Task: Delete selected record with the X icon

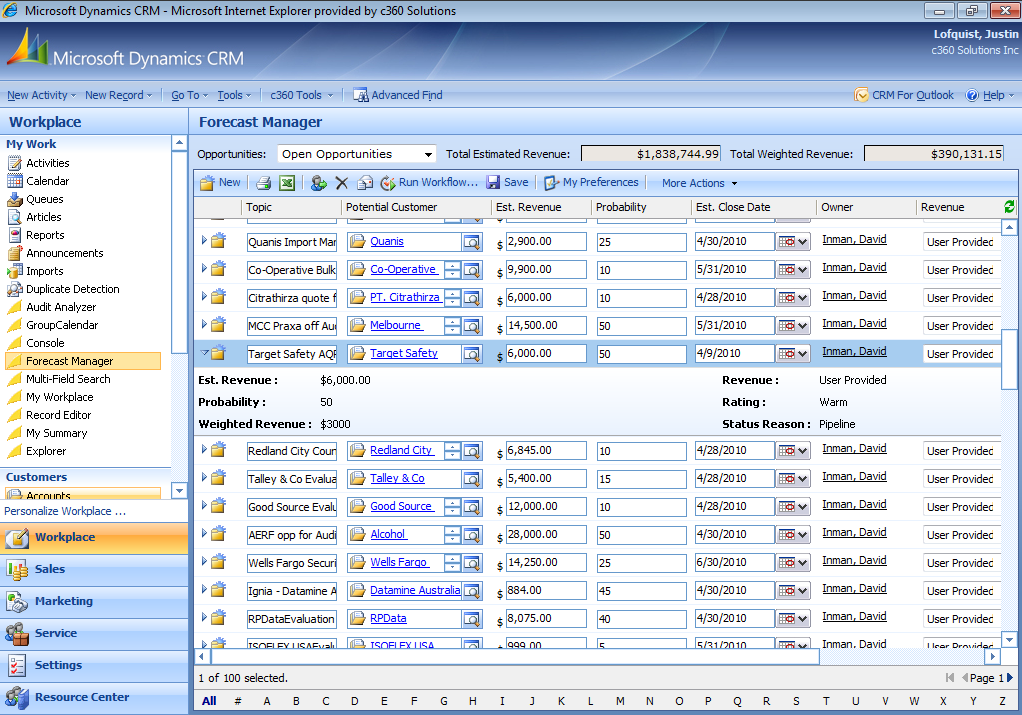Action: click(342, 183)
